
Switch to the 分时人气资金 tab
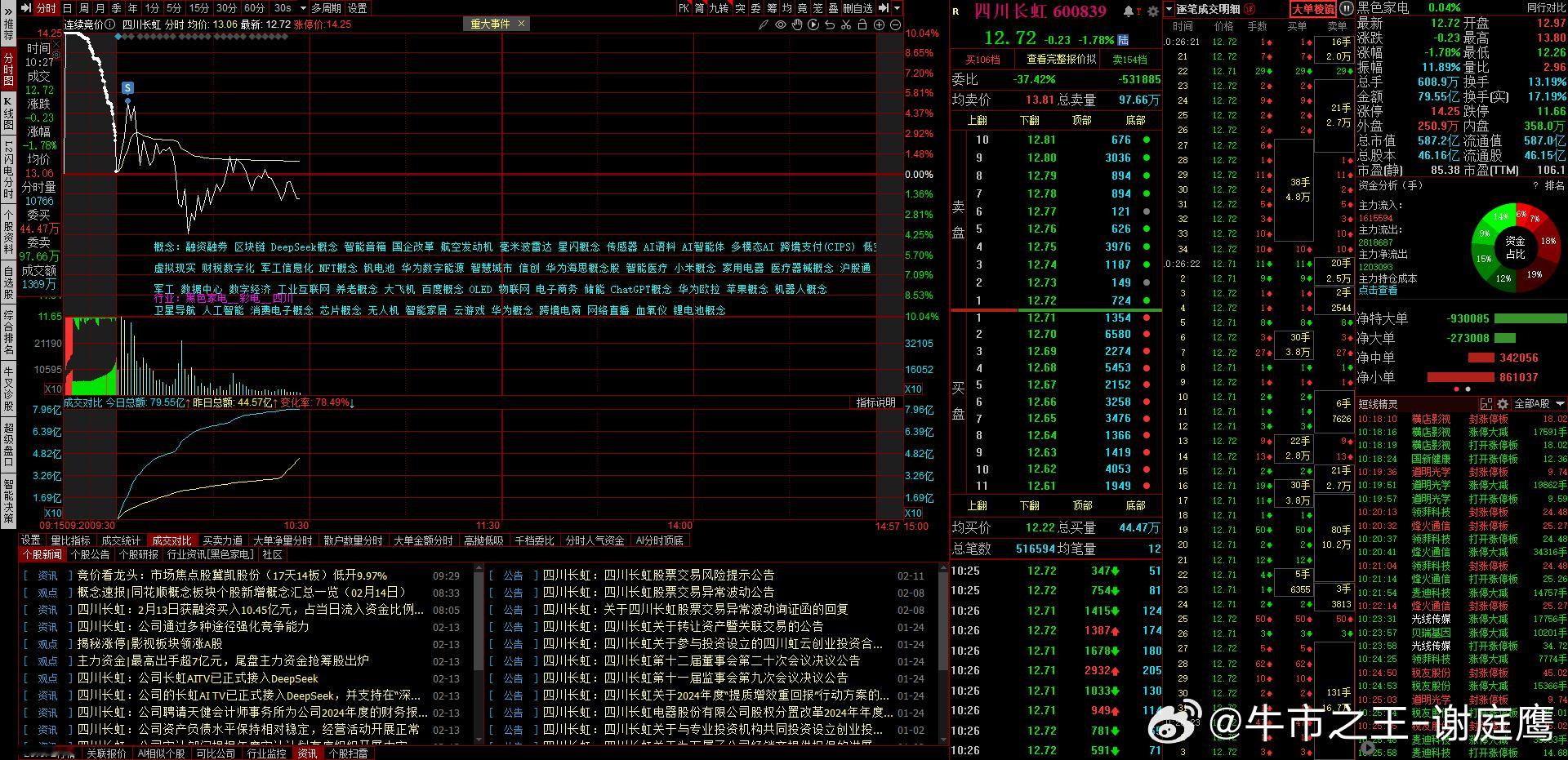pyautogui.click(x=595, y=540)
